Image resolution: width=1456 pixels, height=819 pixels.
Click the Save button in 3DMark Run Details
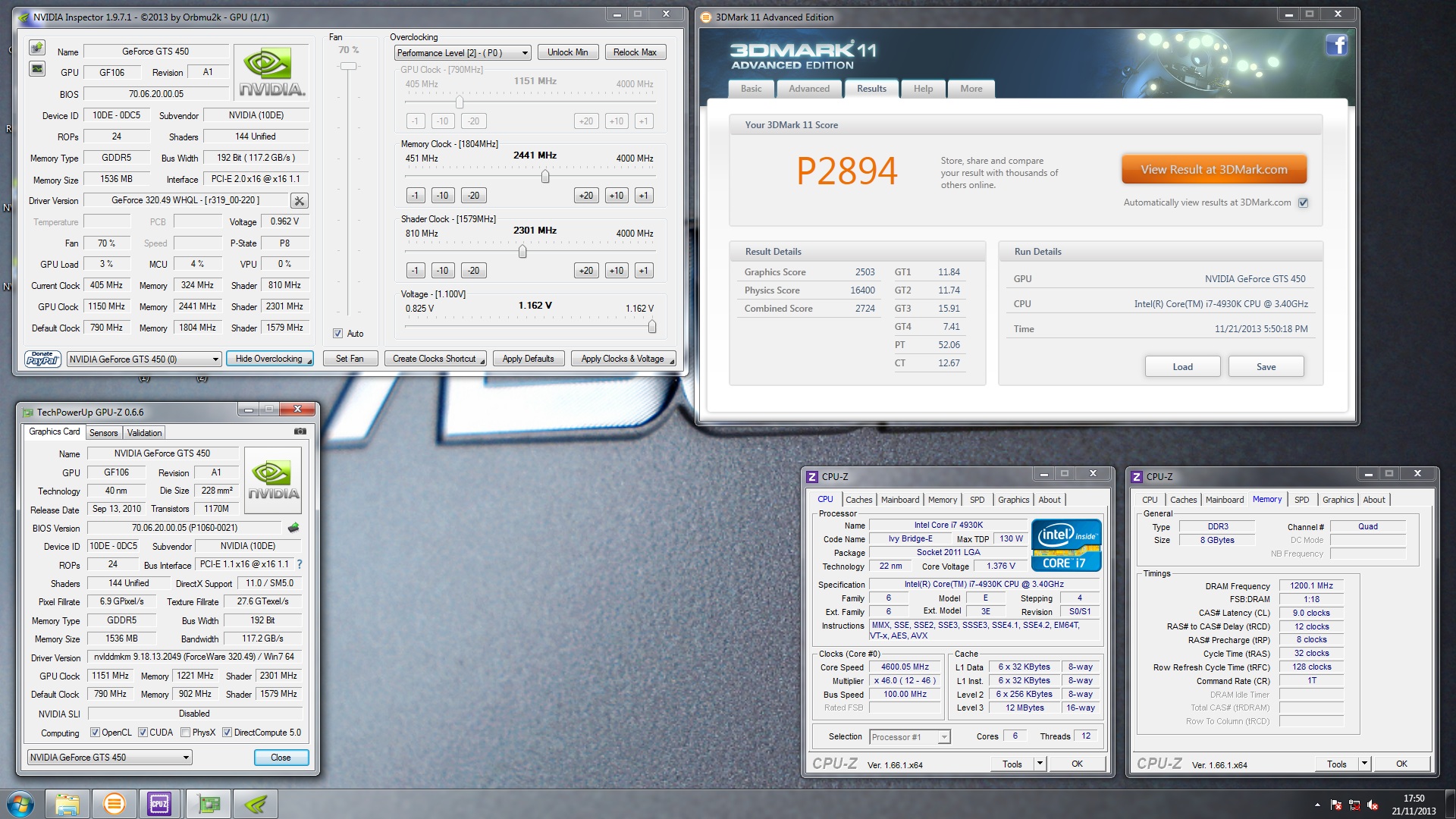coord(1266,367)
